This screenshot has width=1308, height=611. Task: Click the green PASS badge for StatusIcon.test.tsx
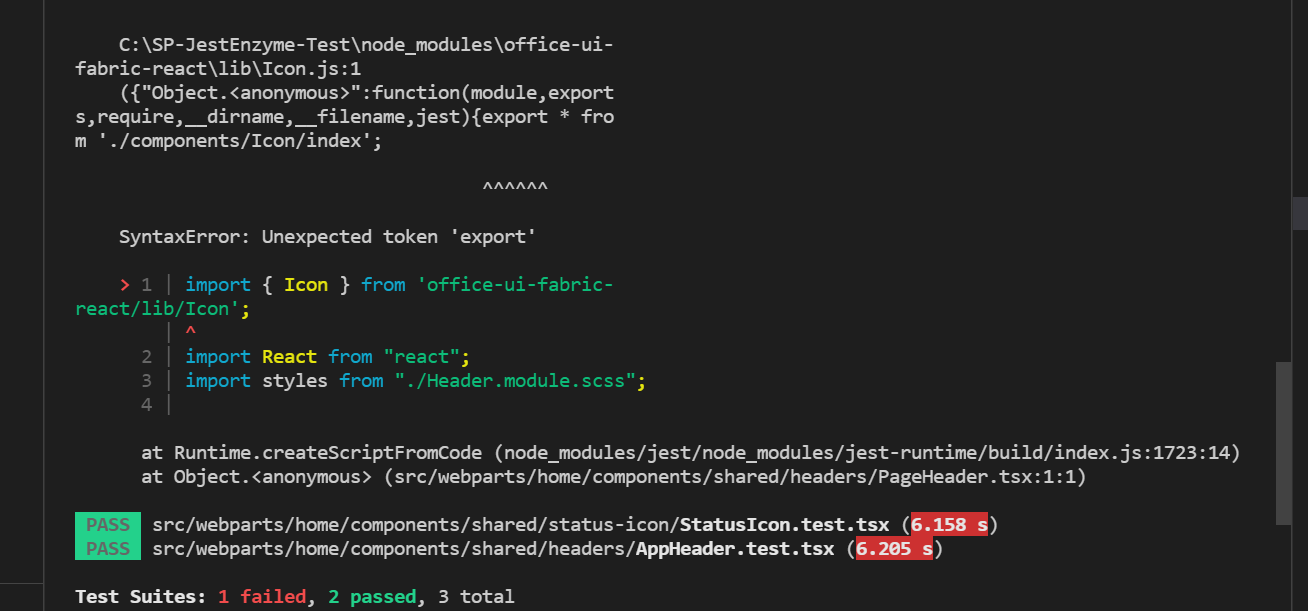click(x=107, y=523)
